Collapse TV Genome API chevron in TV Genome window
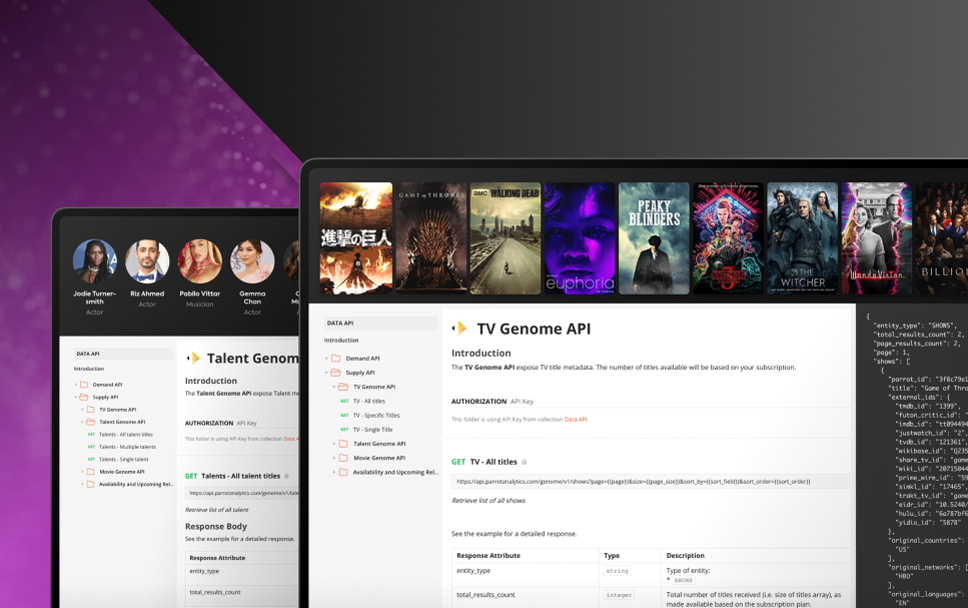The width and height of the screenshot is (968, 608). point(334,386)
